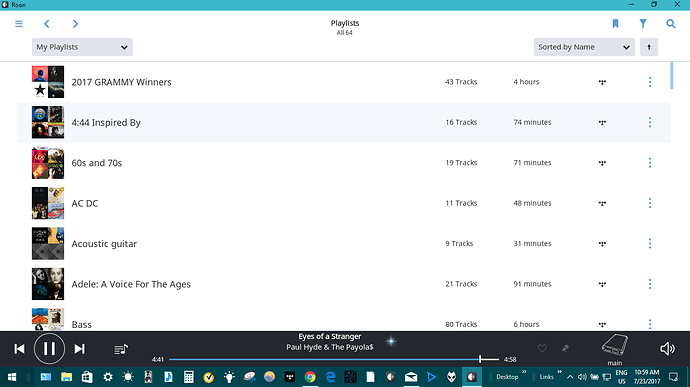Click the 2017 GRAMMY Winners cover thumbnail
The height and width of the screenshot is (387, 690).
48,82
